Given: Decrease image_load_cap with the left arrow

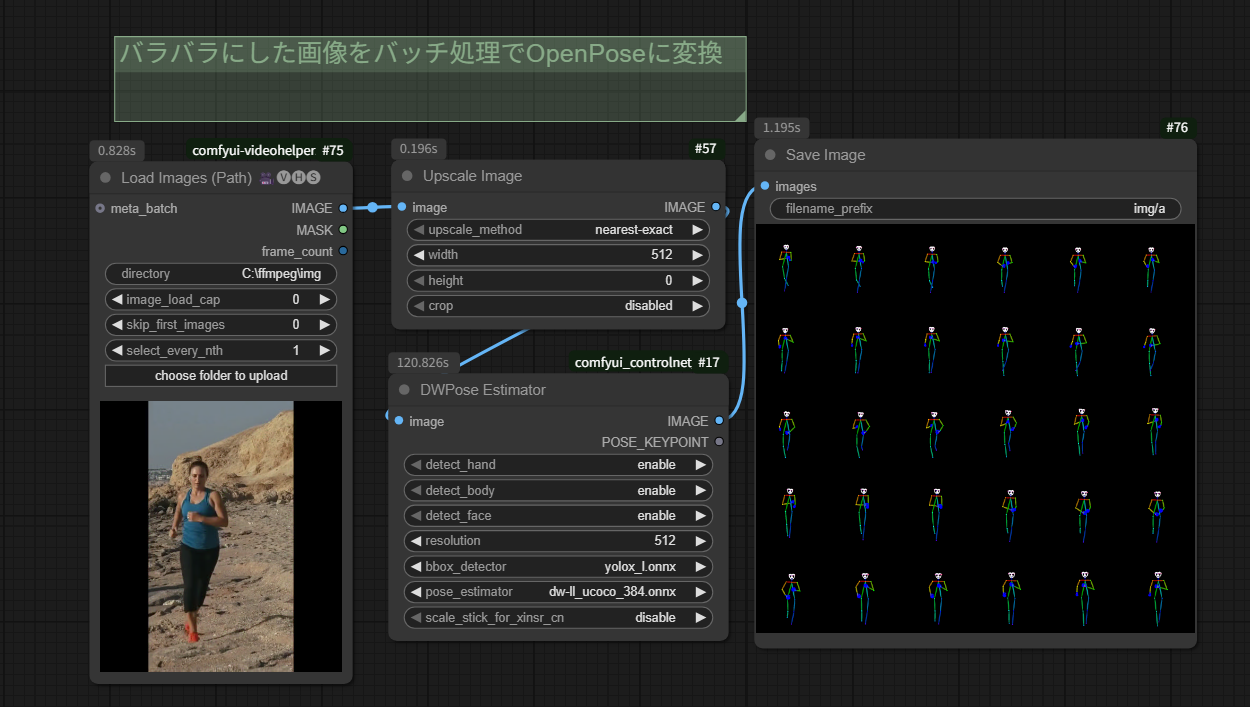Looking at the screenshot, I should [x=117, y=300].
